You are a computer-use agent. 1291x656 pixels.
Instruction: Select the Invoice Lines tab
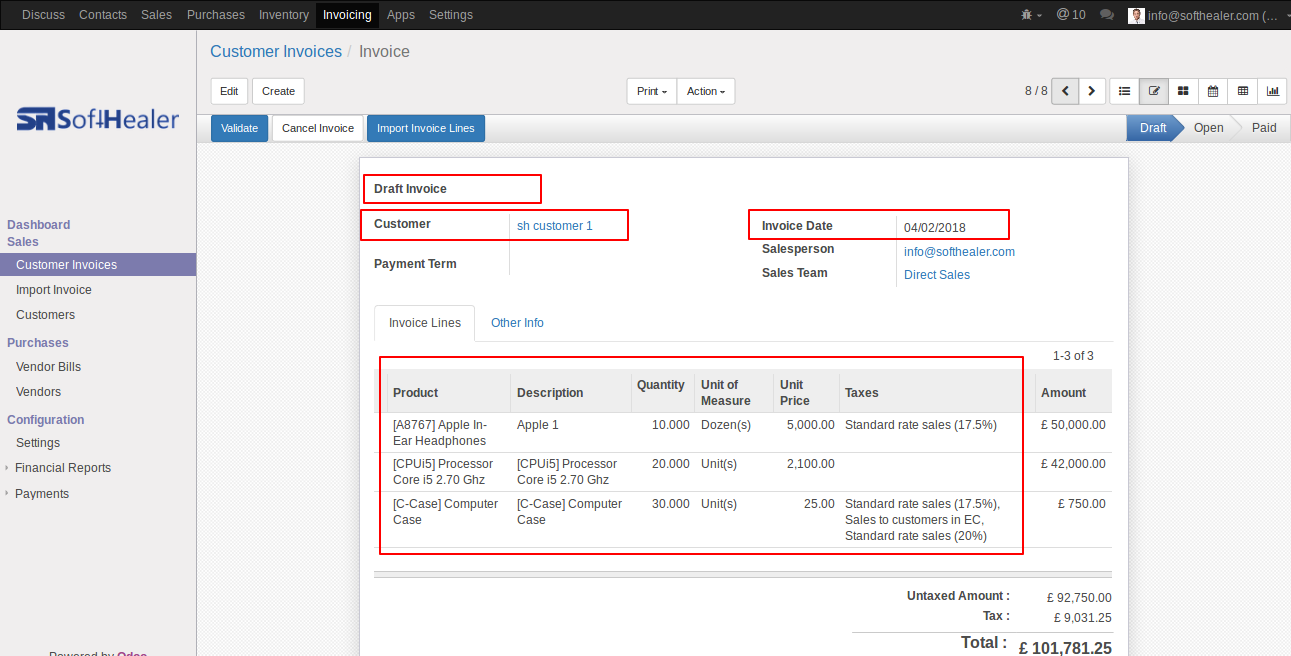425,323
